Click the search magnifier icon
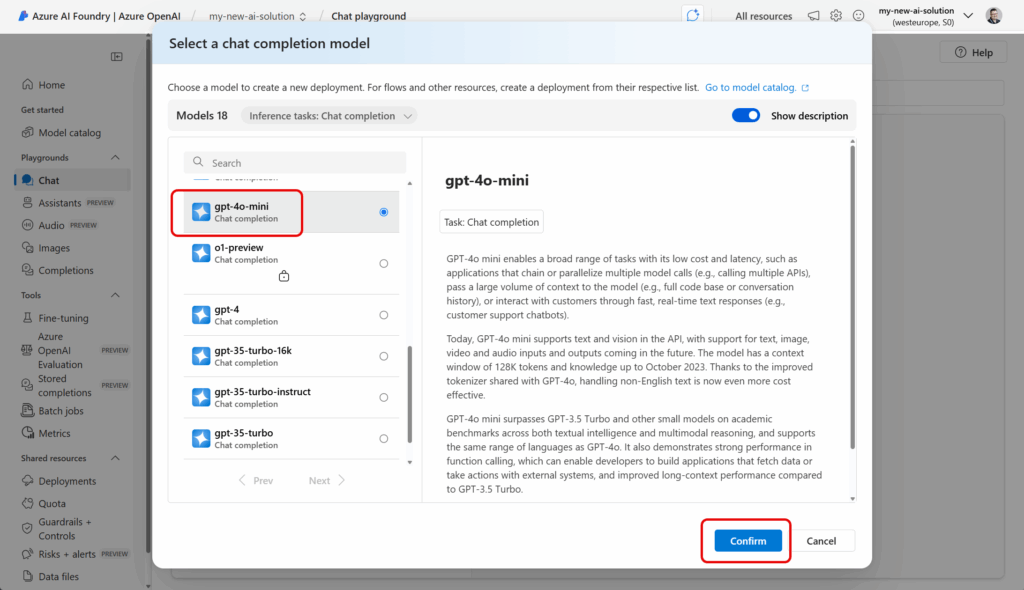 click(198, 162)
